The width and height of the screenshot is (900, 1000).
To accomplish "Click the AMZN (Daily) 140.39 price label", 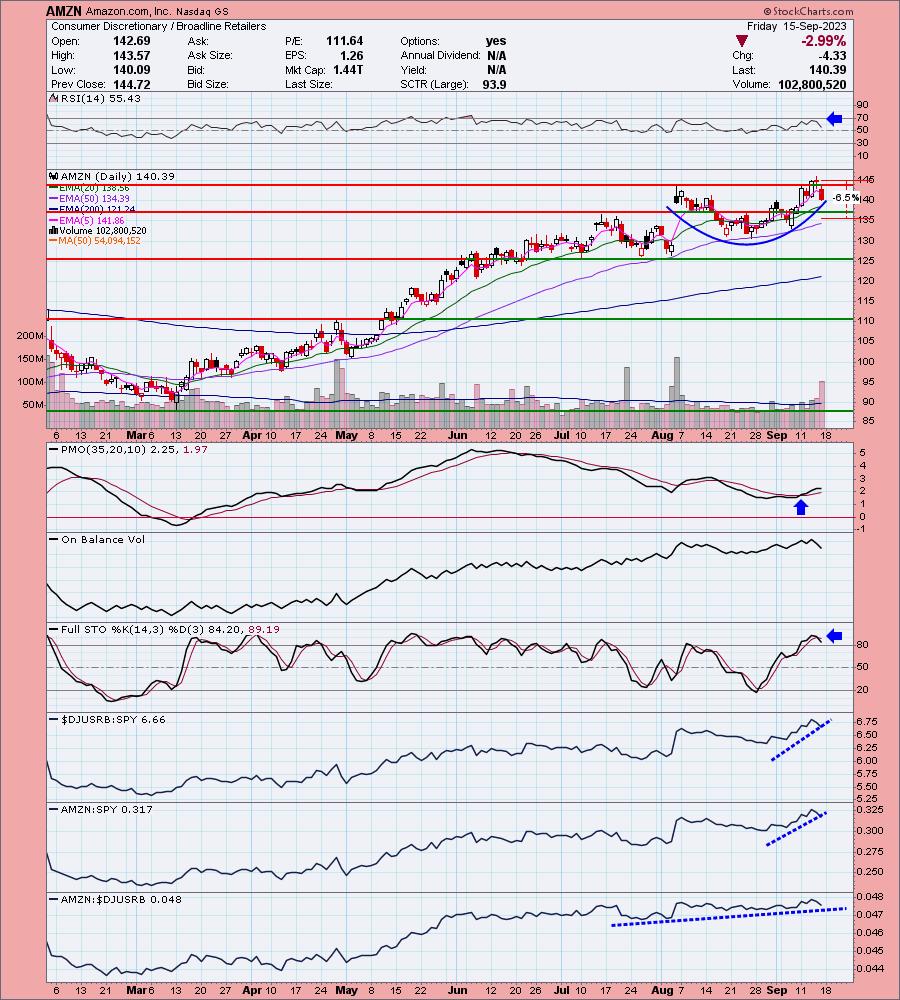I will click(117, 176).
